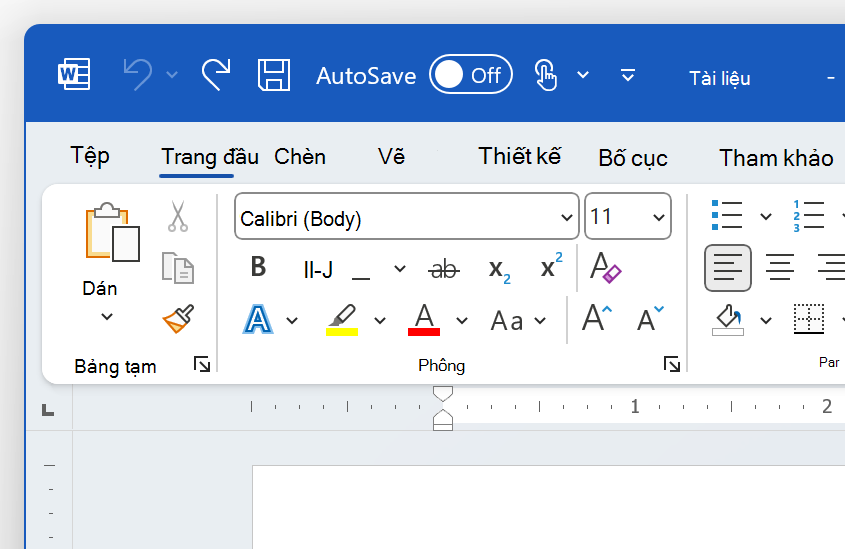The width and height of the screenshot is (845, 549).
Task: Apply red font color
Action: pyautogui.click(x=424, y=320)
